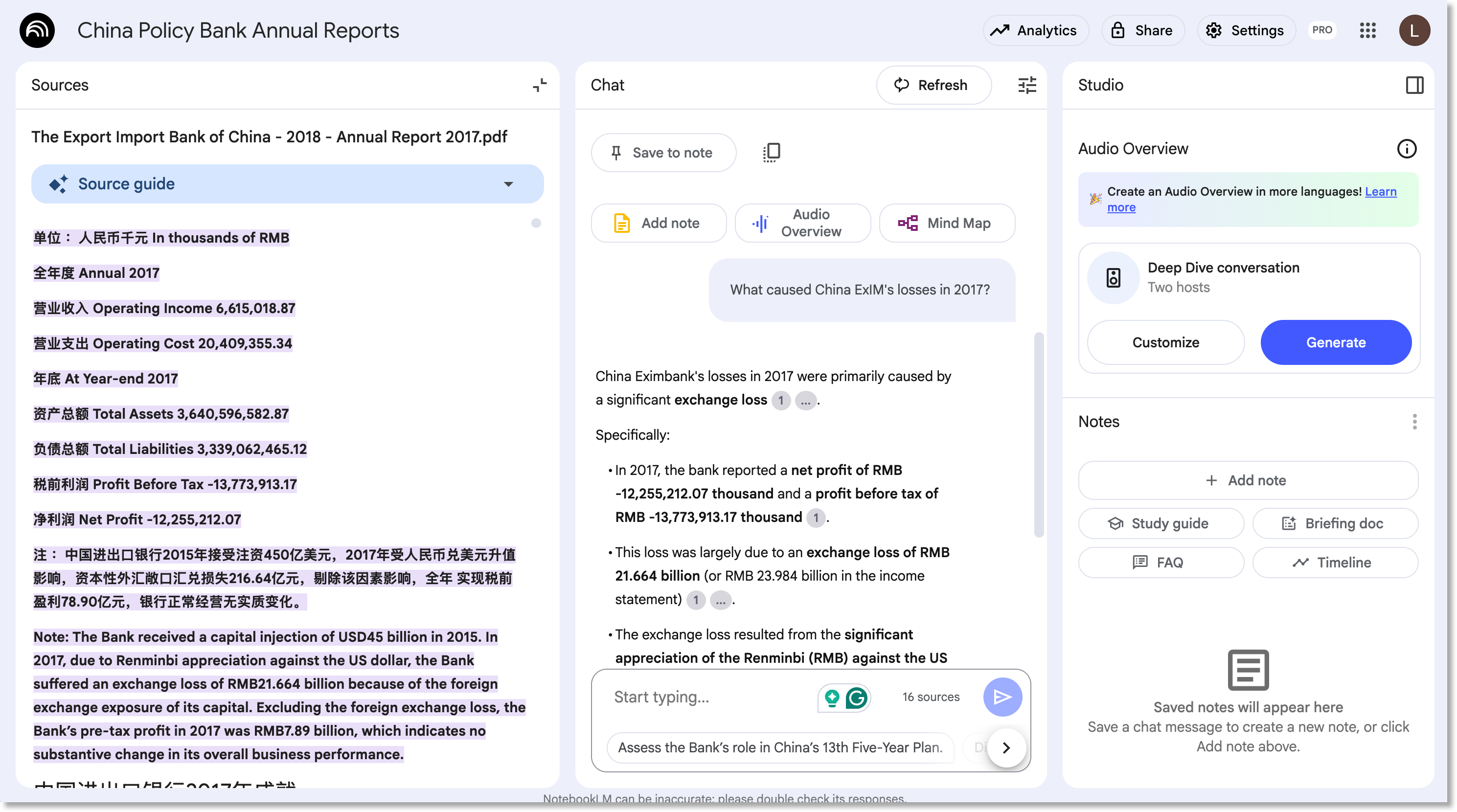
Task: Click the chat scrollbar
Action: pos(1039,434)
